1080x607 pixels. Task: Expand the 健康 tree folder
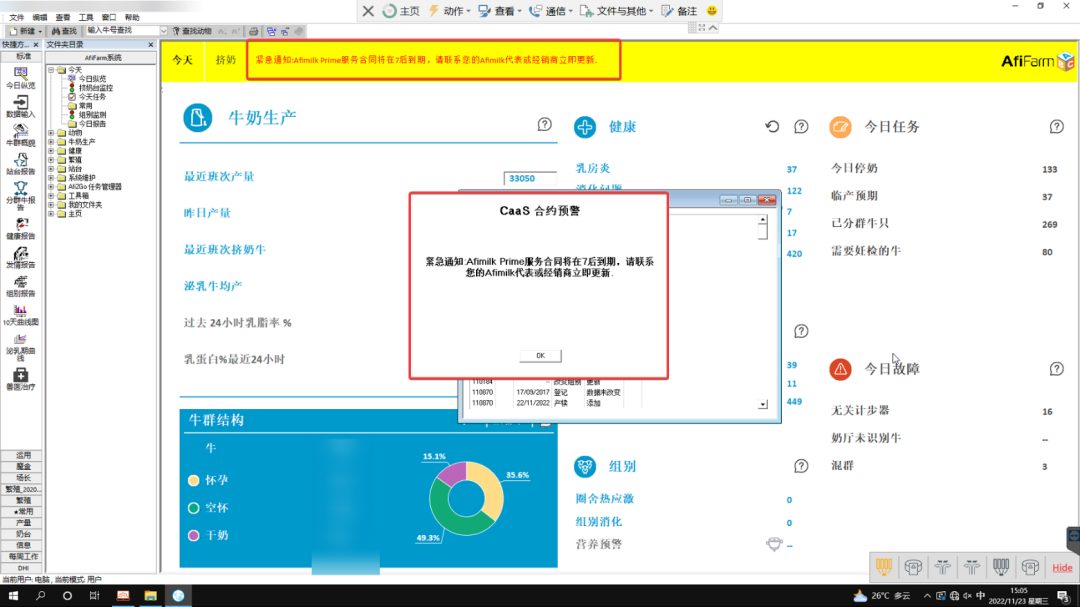pos(51,151)
